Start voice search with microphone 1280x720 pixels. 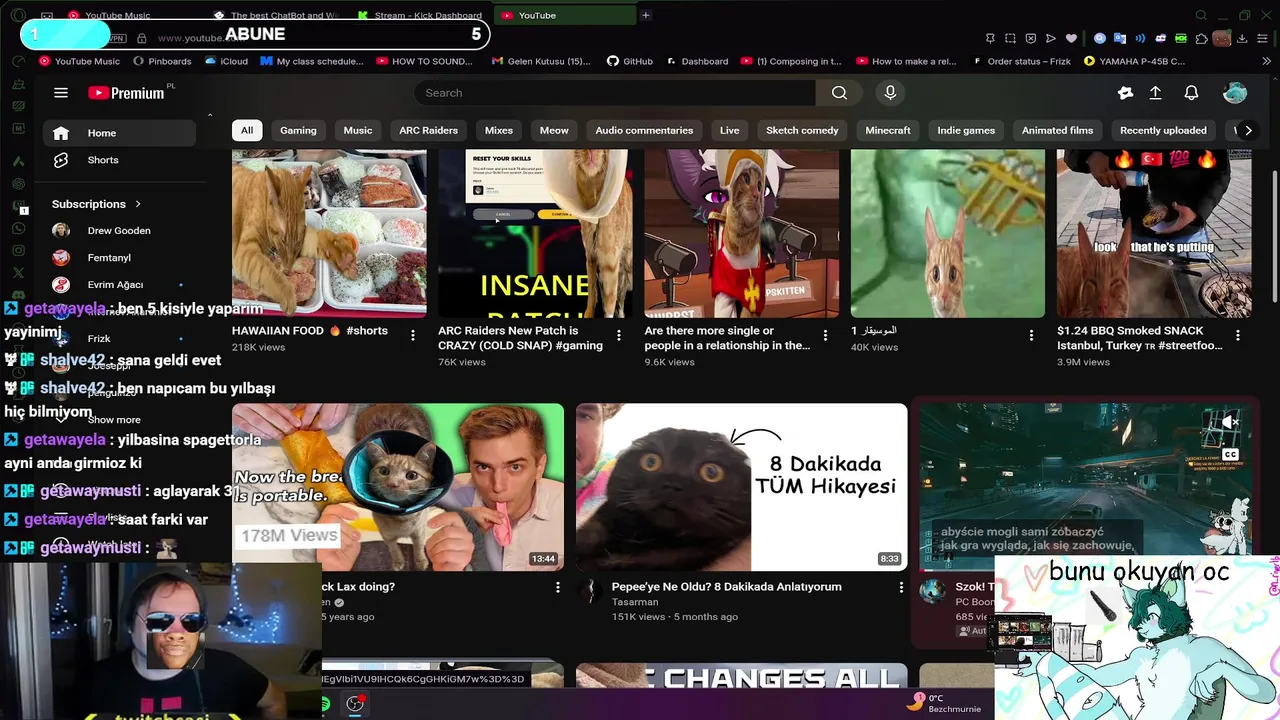pyautogui.click(x=890, y=93)
